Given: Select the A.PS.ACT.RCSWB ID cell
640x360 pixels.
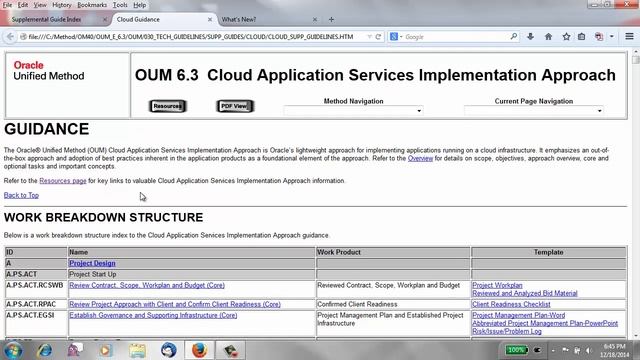Looking at the screenshot, I should (x=36, y=289).
